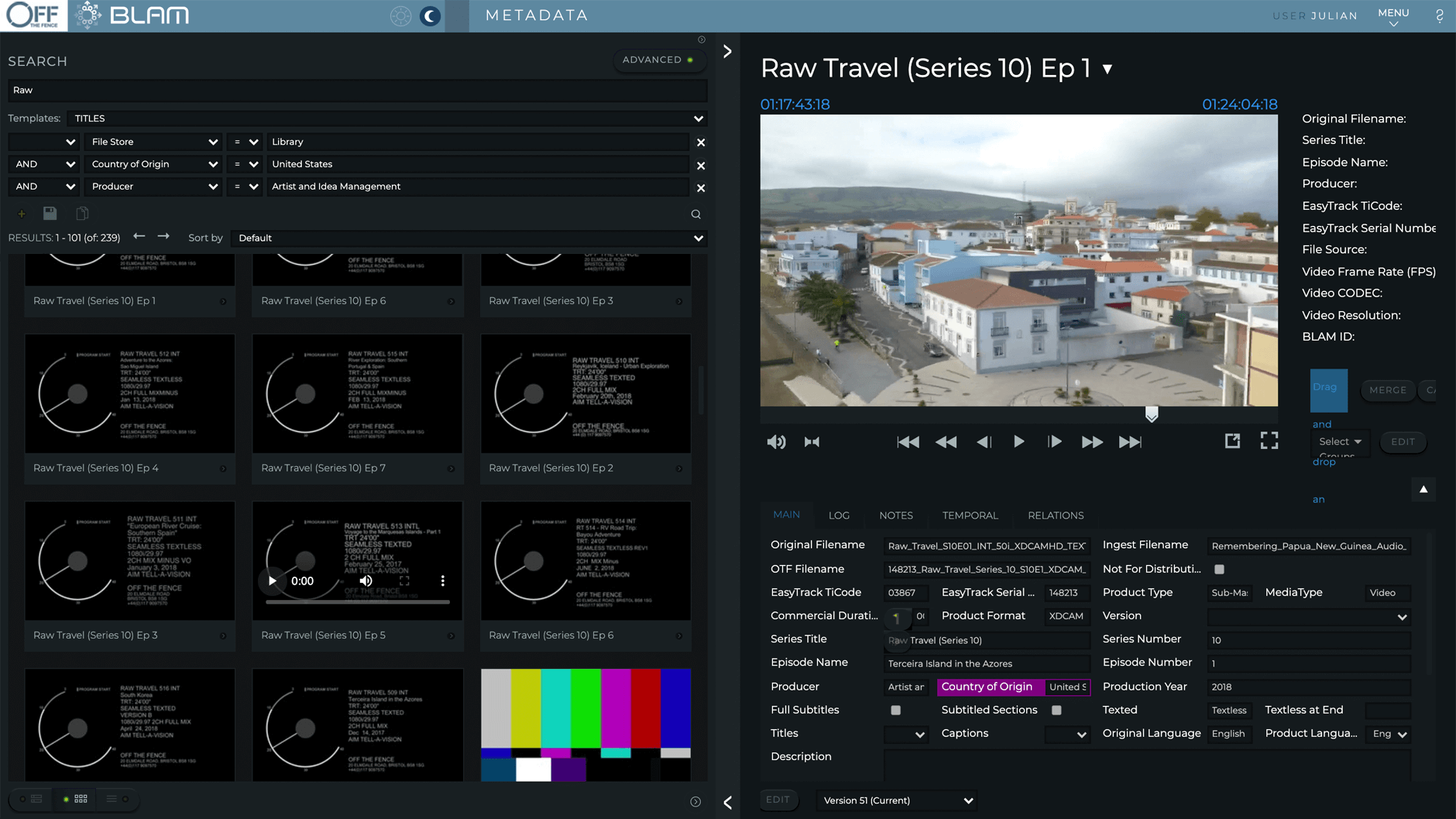This screenshot has width=1456, height=819.
Task: Open the Templates TITLES dropdown
Action: point(387,118)
